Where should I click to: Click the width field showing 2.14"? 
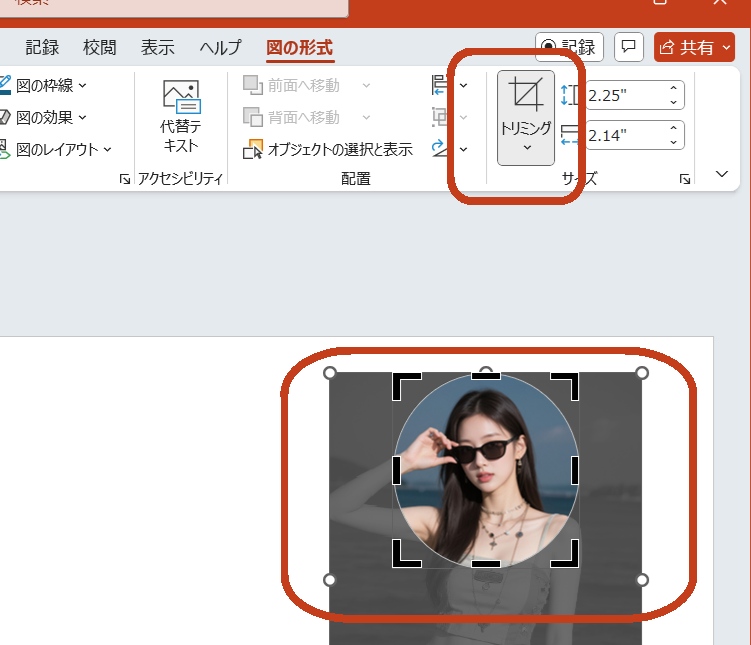click(x=625, y=135)
